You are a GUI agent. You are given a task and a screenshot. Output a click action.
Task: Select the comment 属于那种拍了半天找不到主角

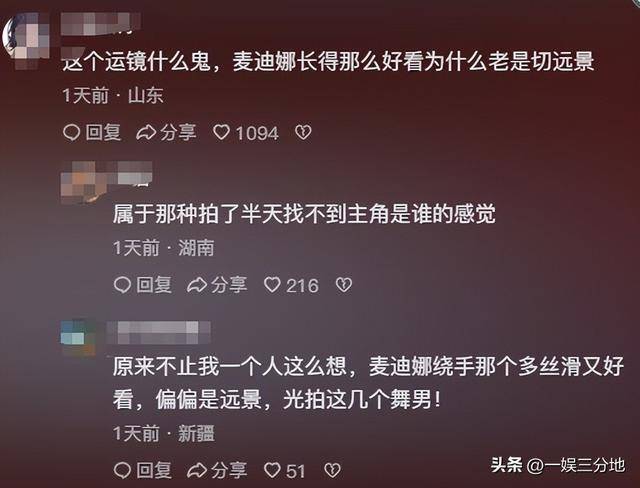click(x=304, y=213)
